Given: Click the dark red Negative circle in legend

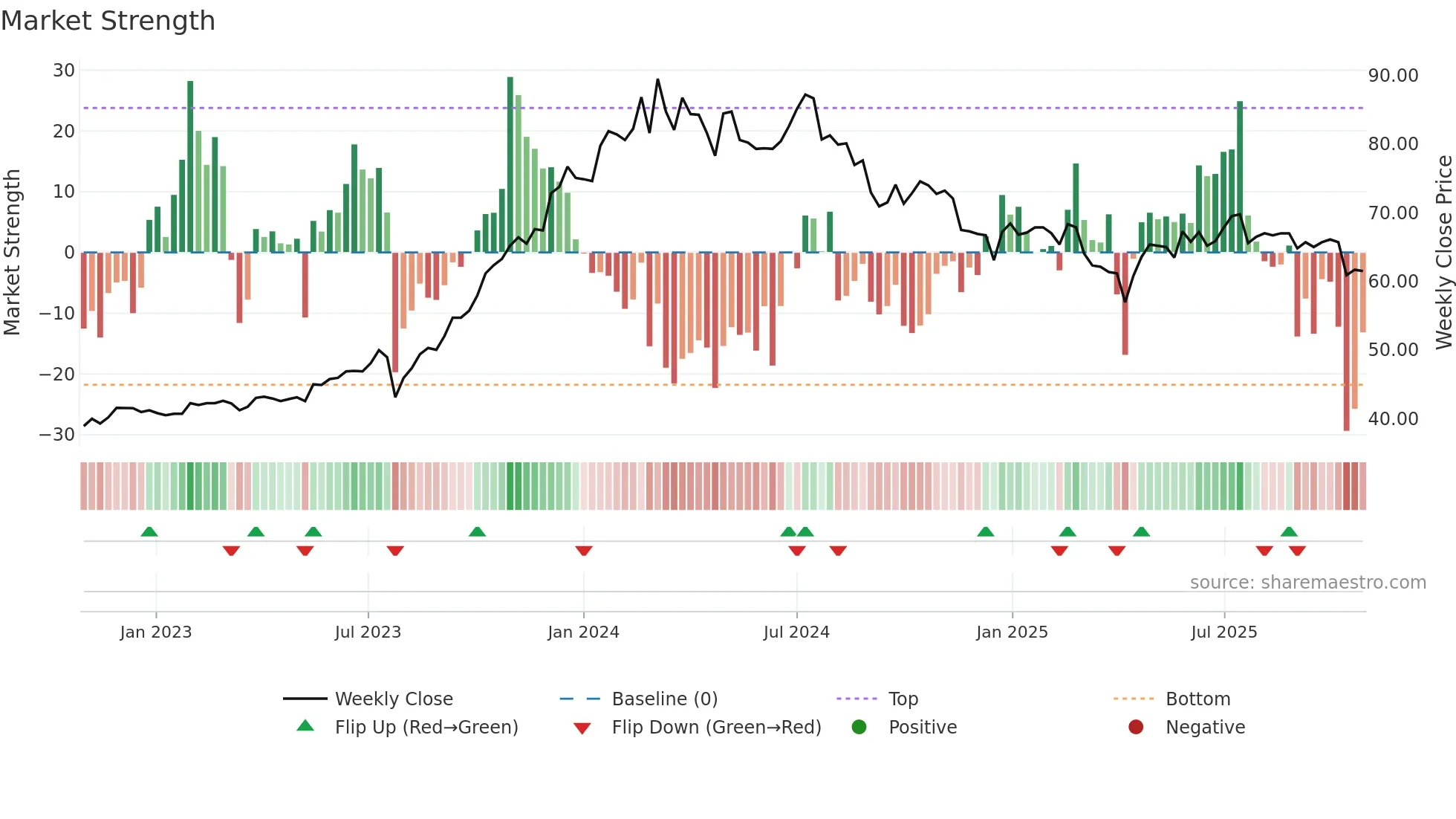Looking at the screenshot, I should coord(1136,727).
